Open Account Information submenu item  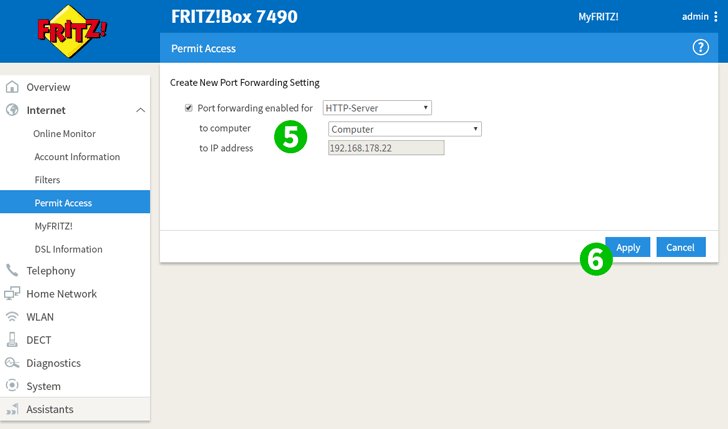click(x=75, y=157)
